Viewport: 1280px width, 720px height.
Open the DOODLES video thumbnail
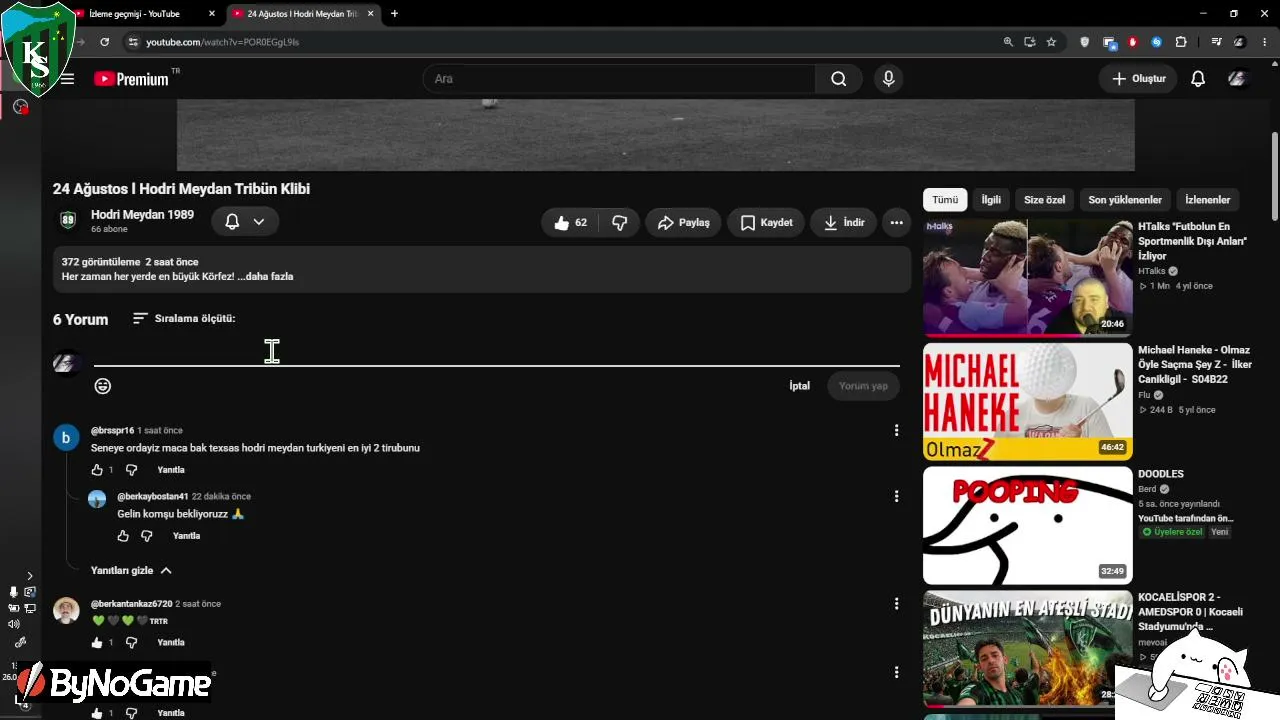(x=1028, y=526)
